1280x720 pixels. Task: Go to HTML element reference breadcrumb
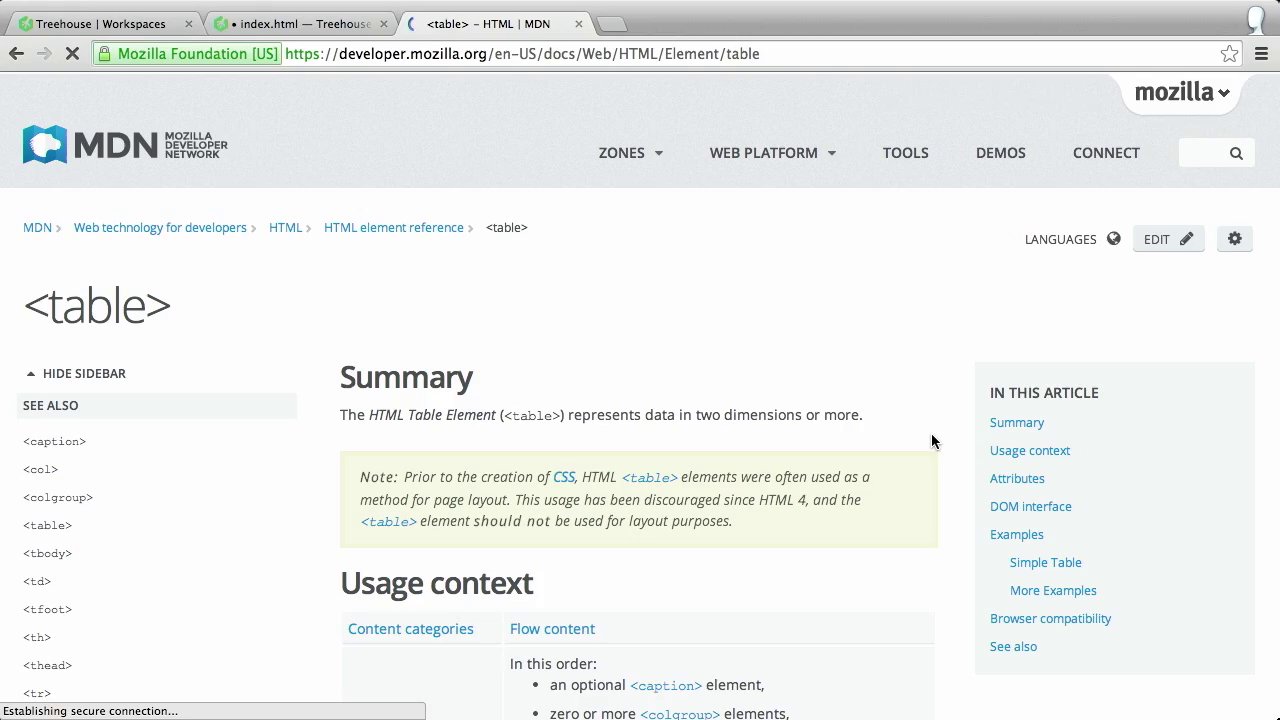[393, 228]
